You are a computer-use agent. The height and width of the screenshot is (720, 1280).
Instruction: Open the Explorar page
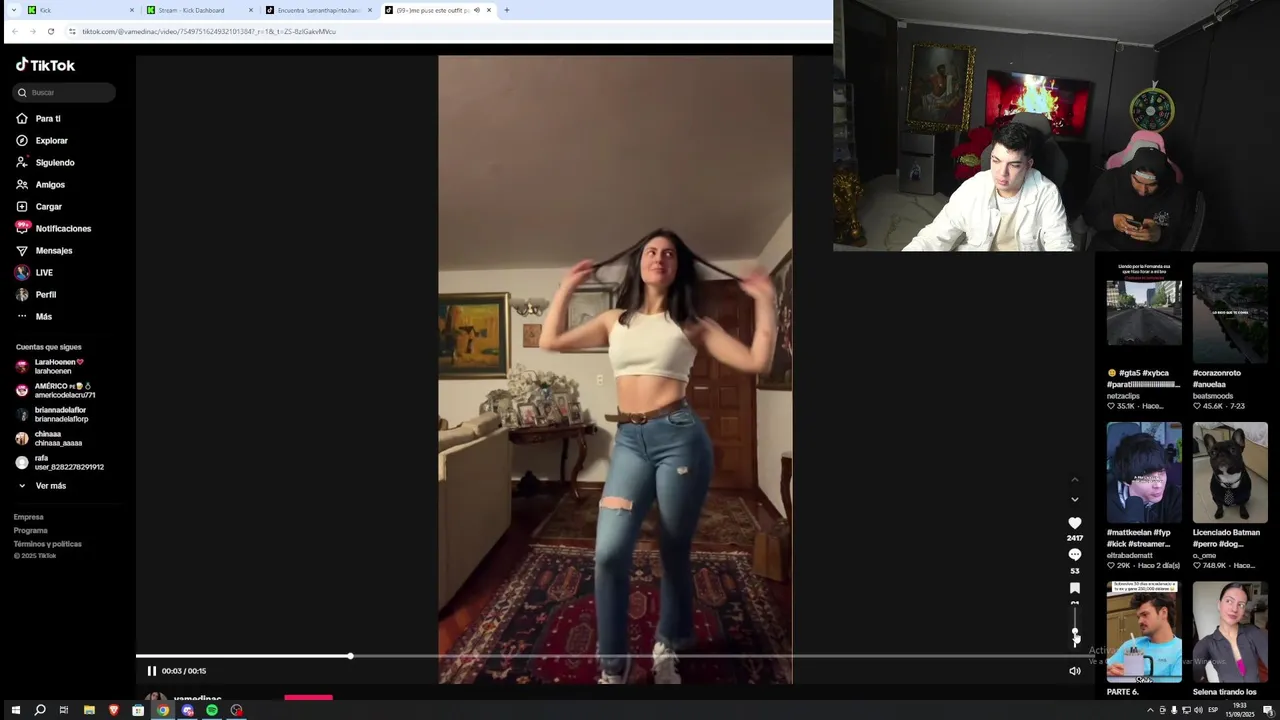[x=51, y=141]
